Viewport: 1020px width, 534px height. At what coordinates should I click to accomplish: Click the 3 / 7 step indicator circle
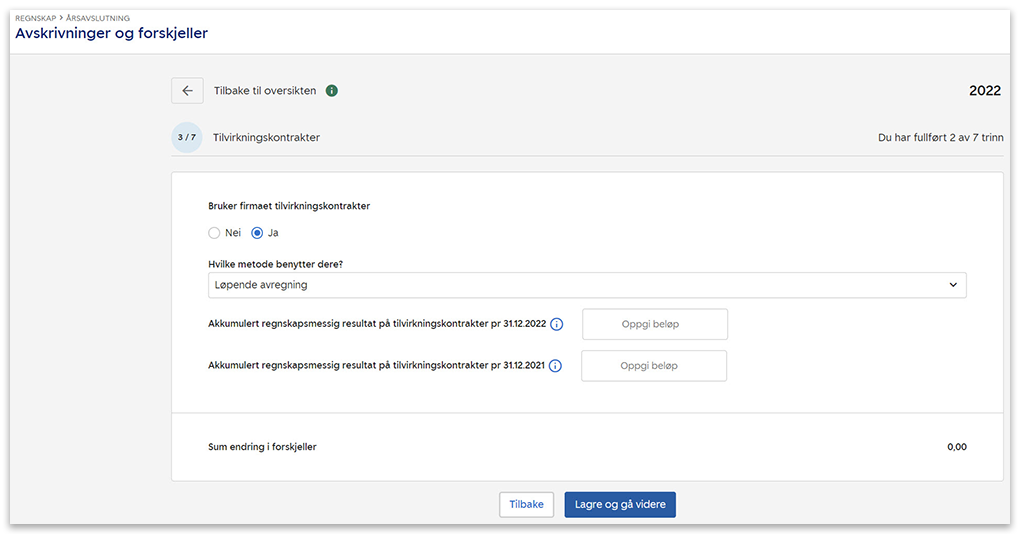(187, 138)
